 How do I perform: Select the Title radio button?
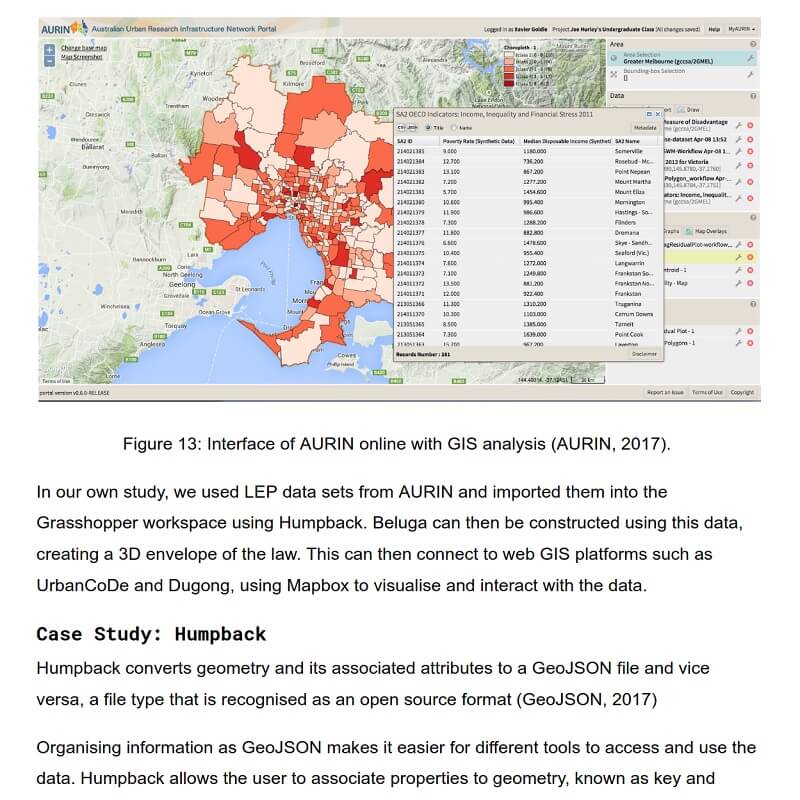click(428, 128)
